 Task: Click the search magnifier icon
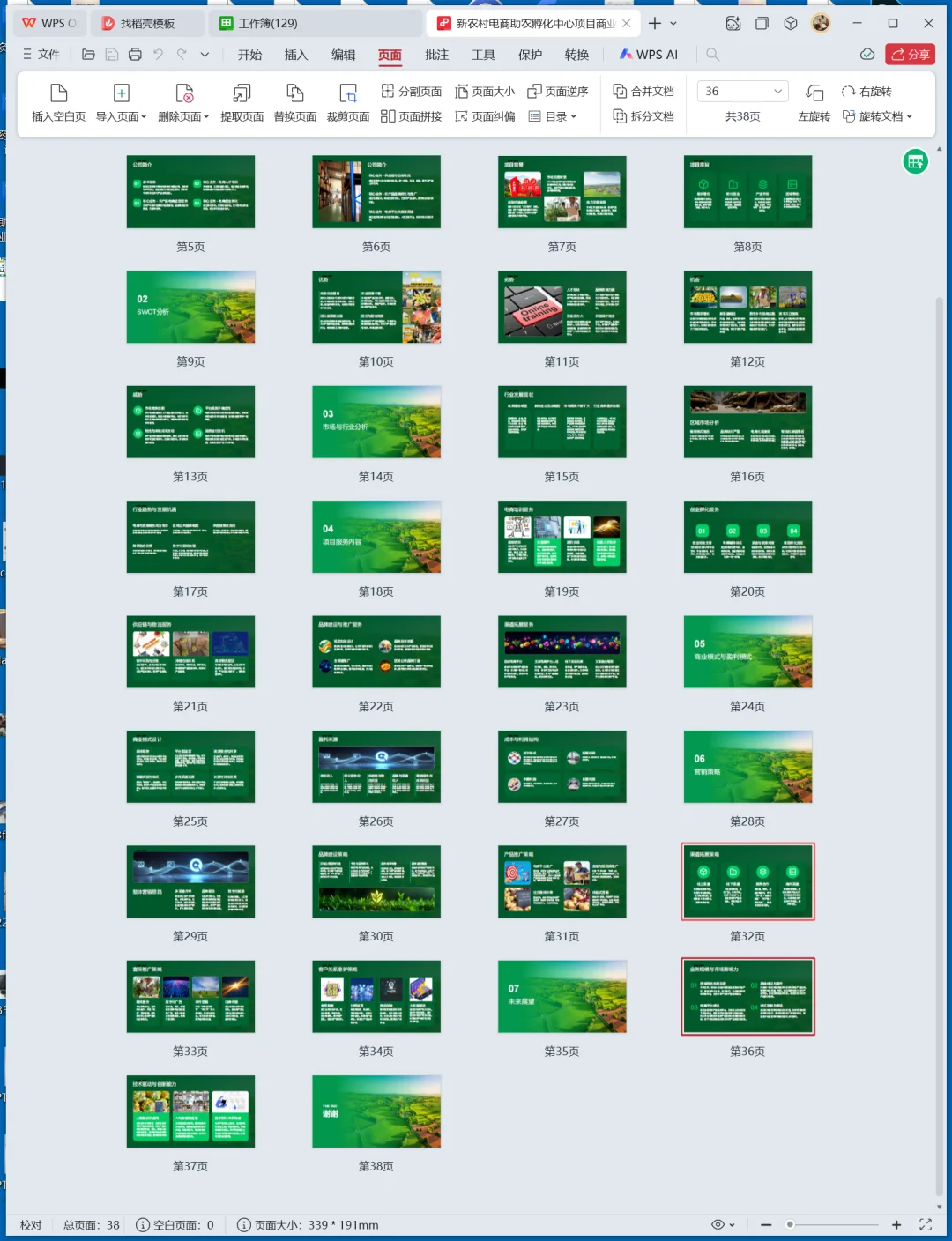pos(713,55)
